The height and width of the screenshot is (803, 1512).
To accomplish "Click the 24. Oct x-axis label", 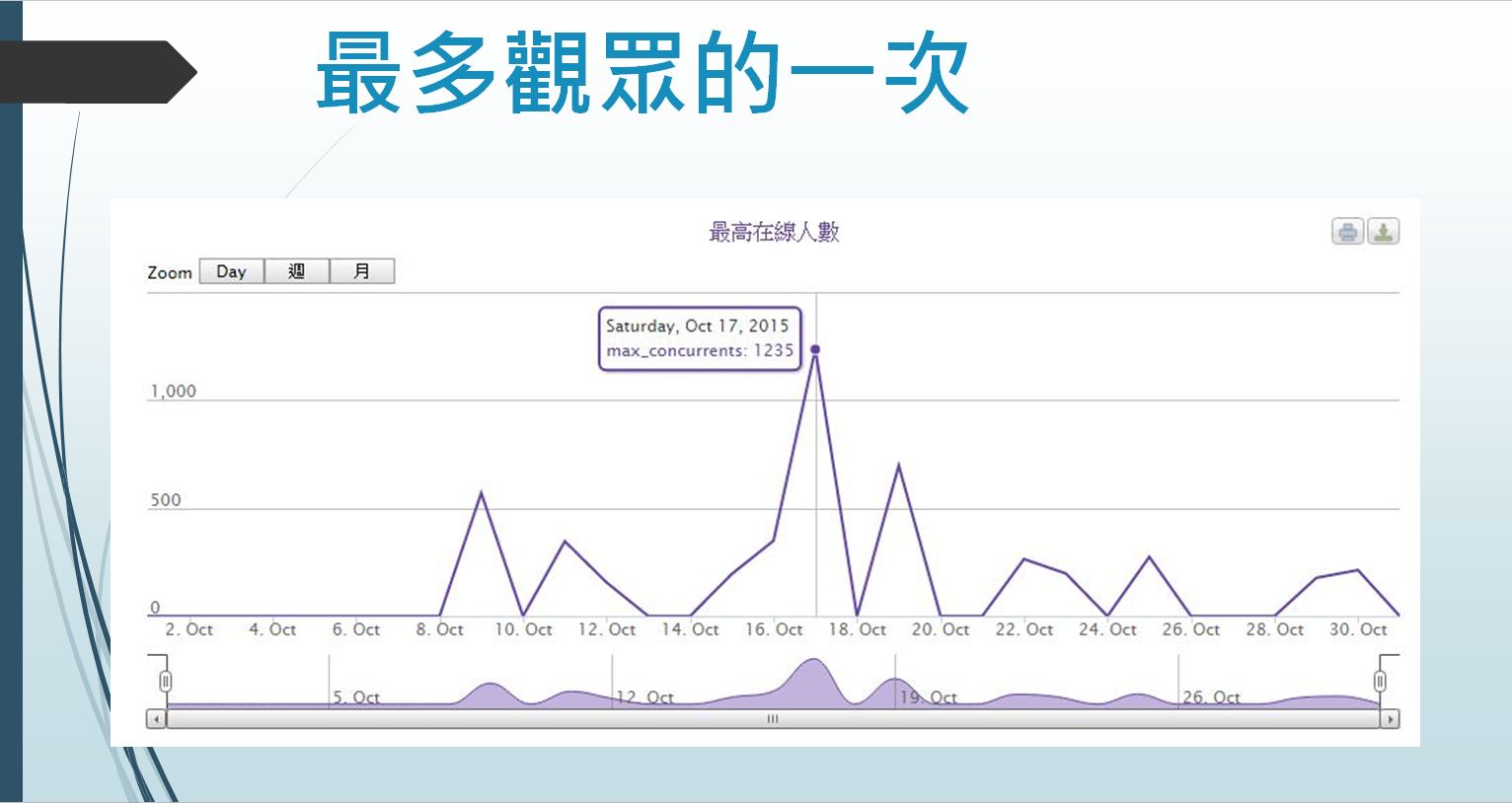I will click(1107, 629).
